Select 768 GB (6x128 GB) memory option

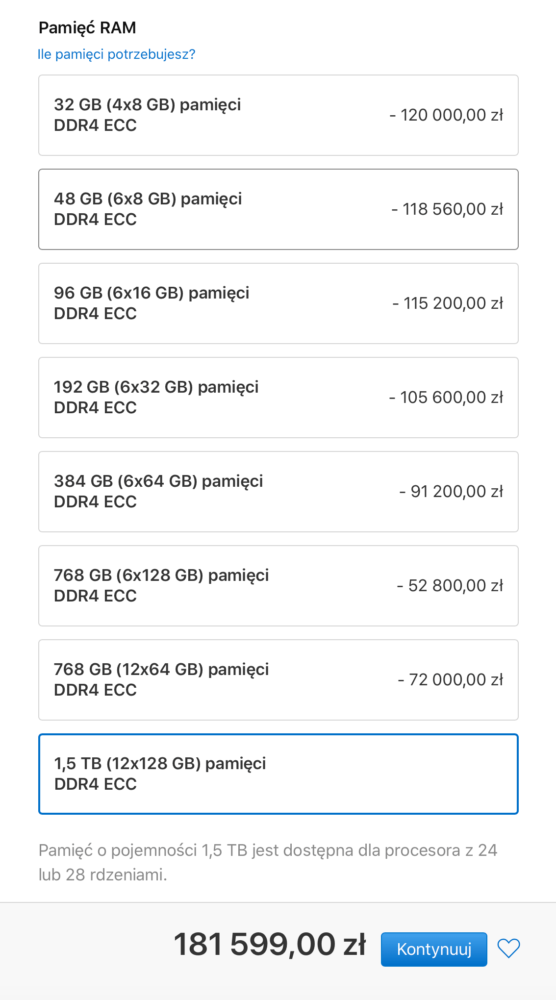click(278, 585)
